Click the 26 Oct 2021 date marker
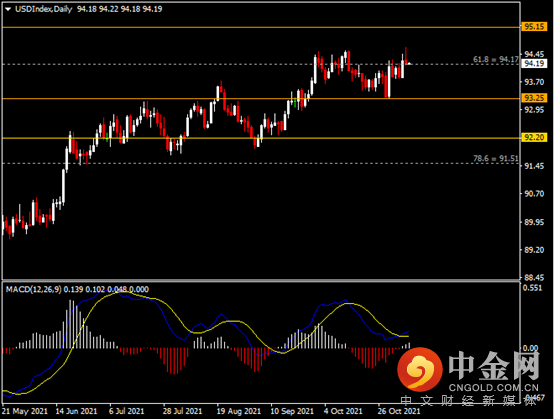Screen dimensions: 554x419 click(399, 411)
